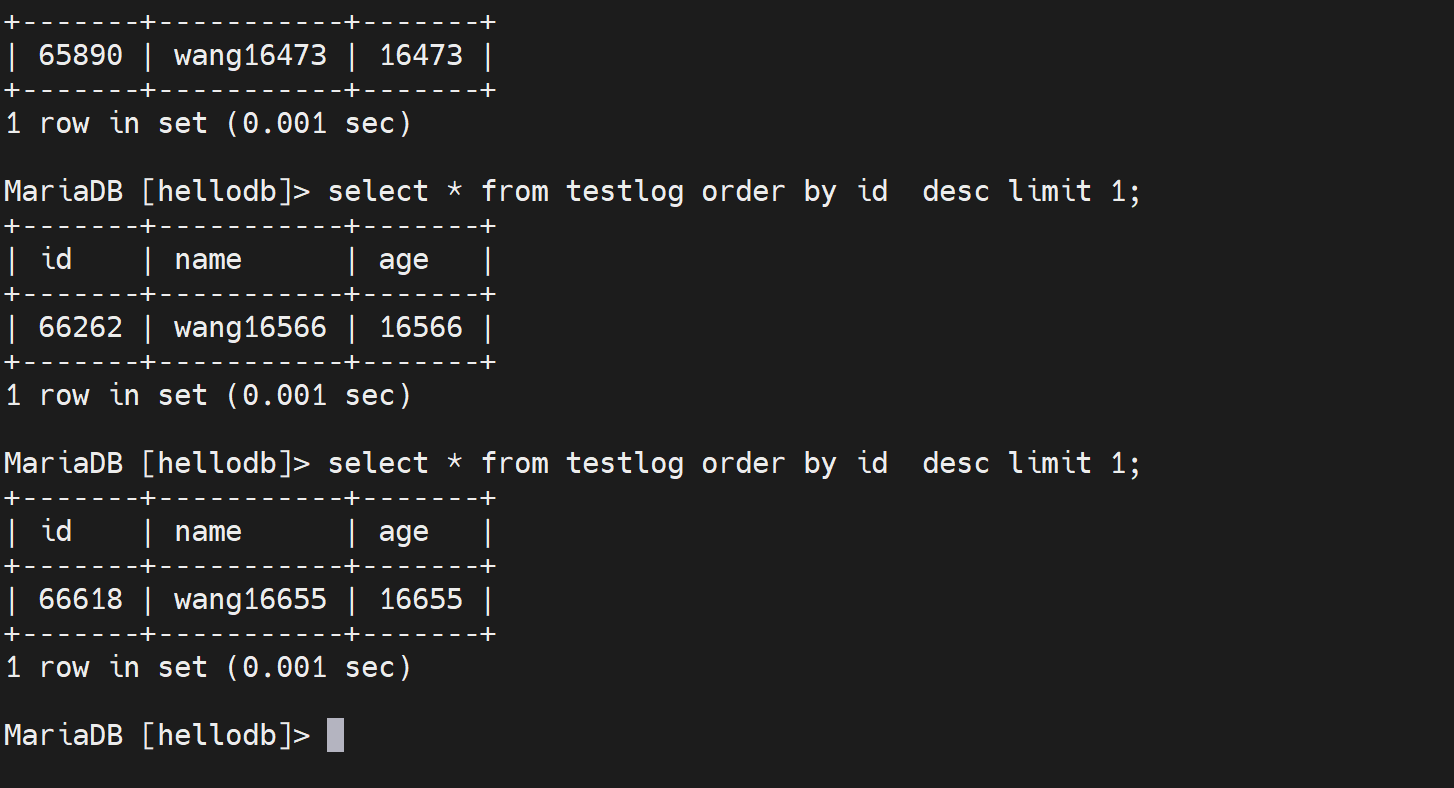Click the id value 65890

(80, 55)
